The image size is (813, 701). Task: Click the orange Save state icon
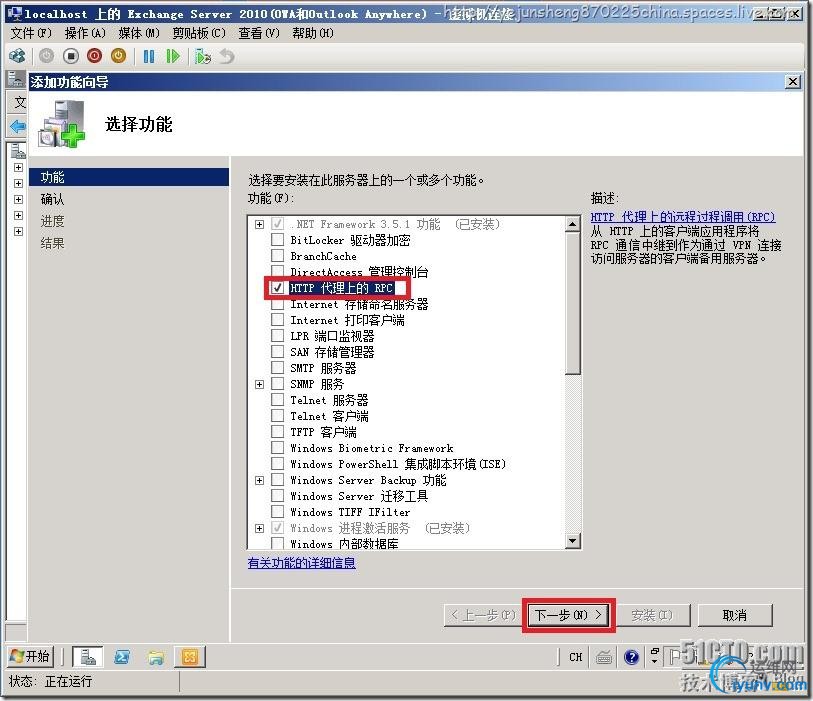(x=118, y=56)
